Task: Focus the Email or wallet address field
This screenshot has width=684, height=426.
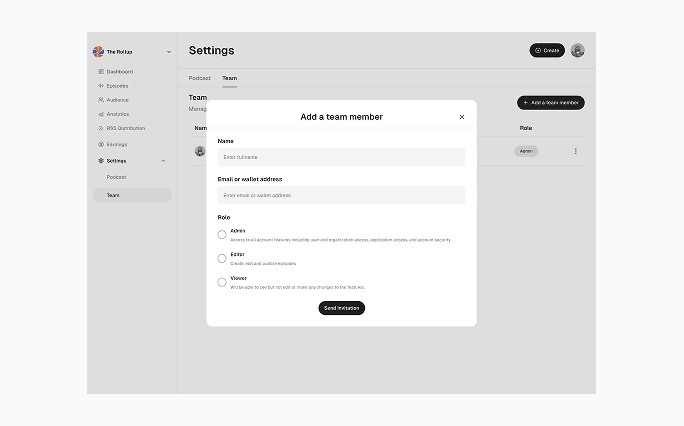Action: pyautogui.click(x=341, y=195)
